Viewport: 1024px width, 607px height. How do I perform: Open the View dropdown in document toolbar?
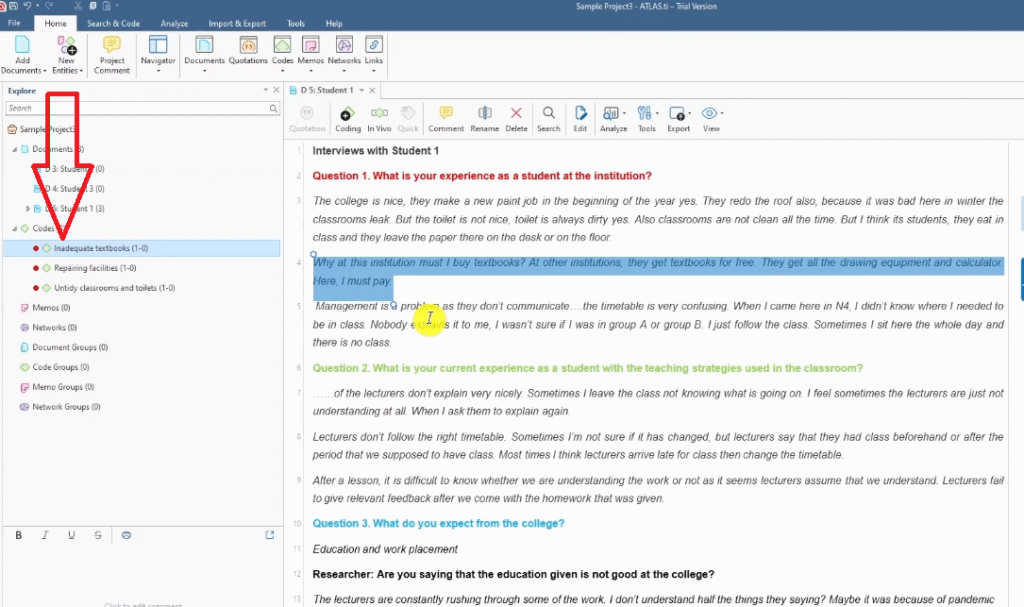point(712,118)
